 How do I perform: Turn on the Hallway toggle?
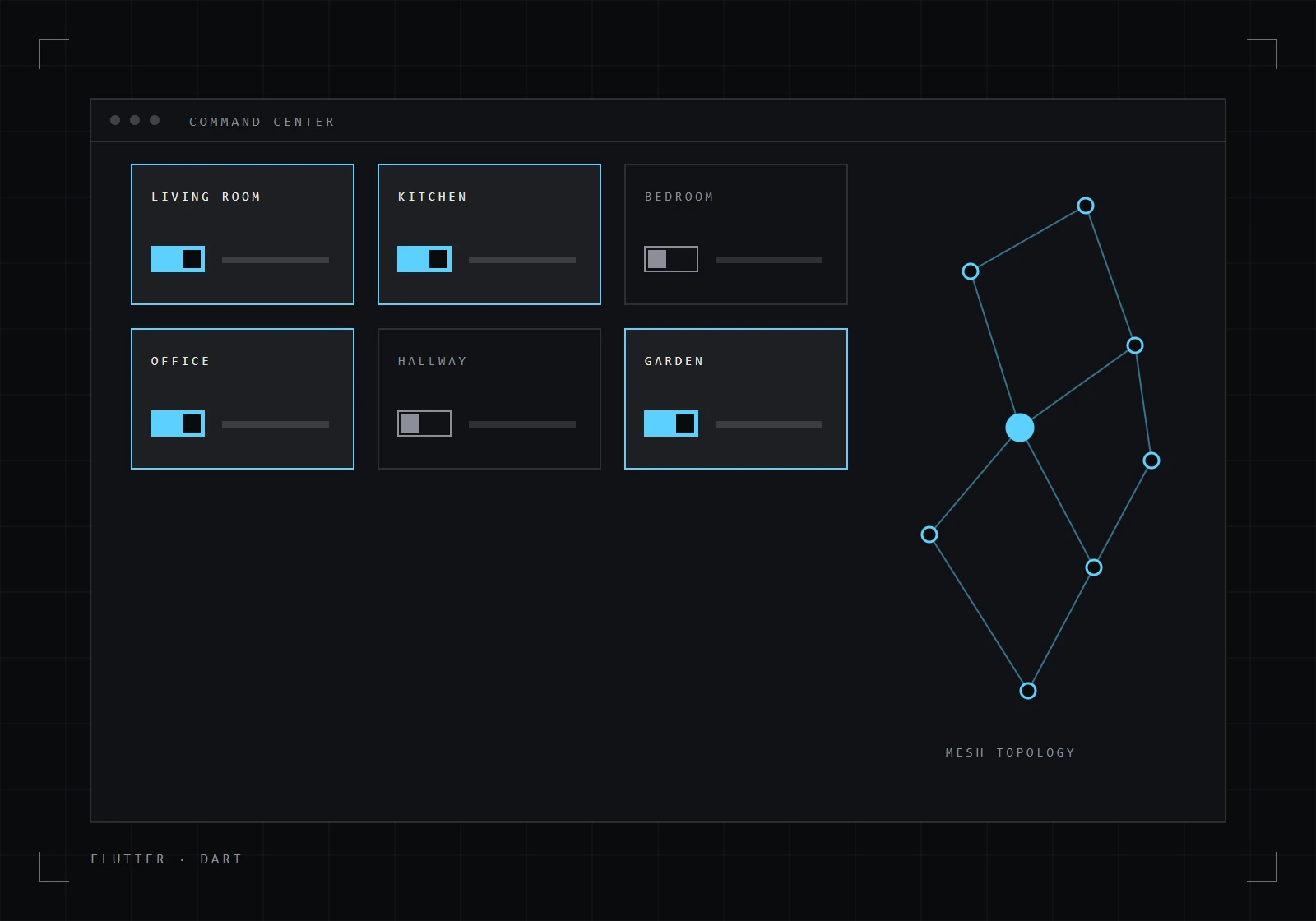pos(424,423)
